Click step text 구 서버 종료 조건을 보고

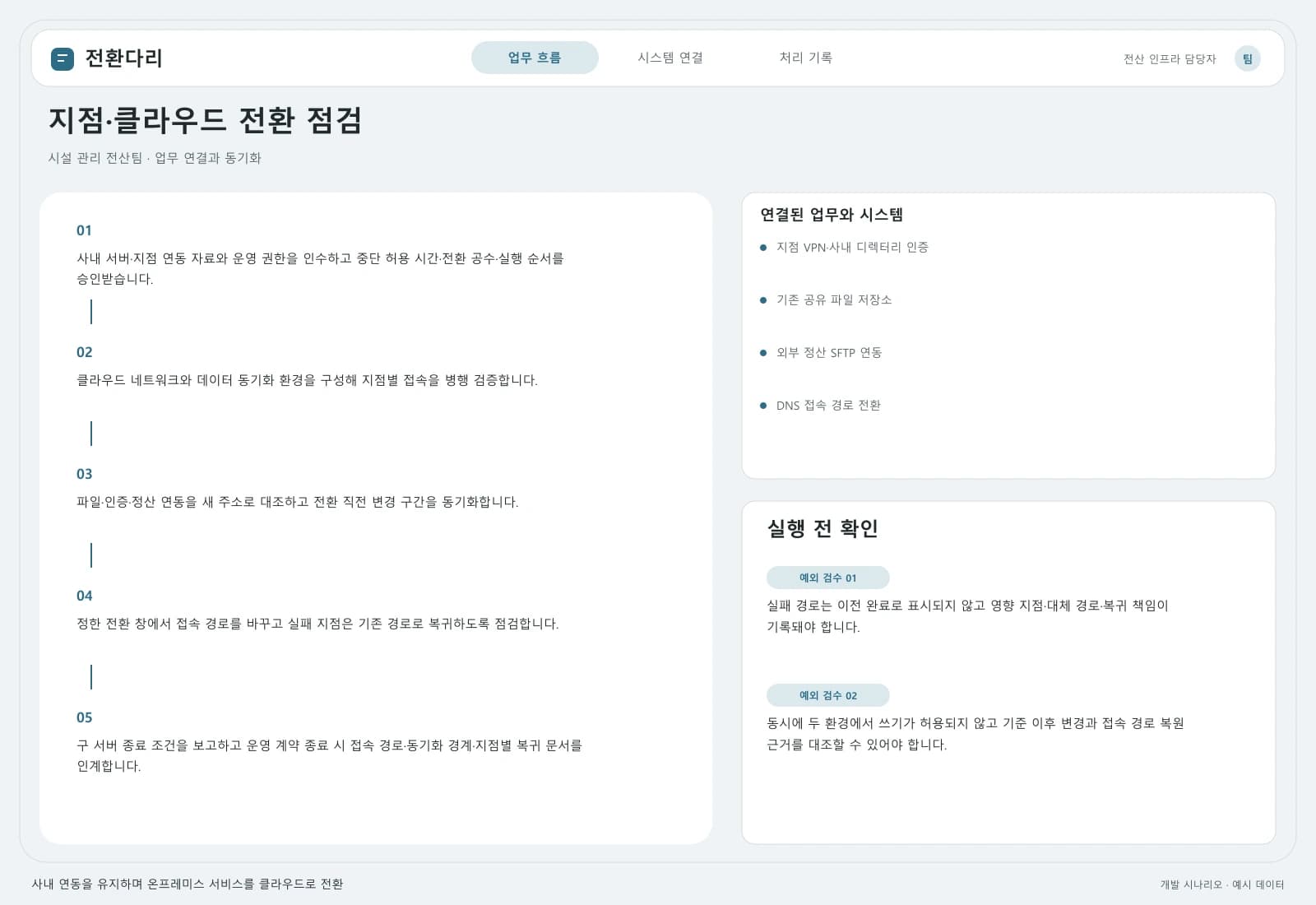(x=329, y=755)
